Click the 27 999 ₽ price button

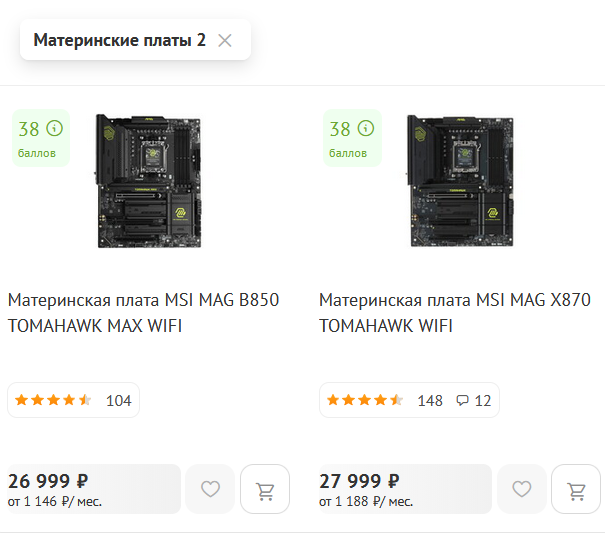tap(405, 488)
